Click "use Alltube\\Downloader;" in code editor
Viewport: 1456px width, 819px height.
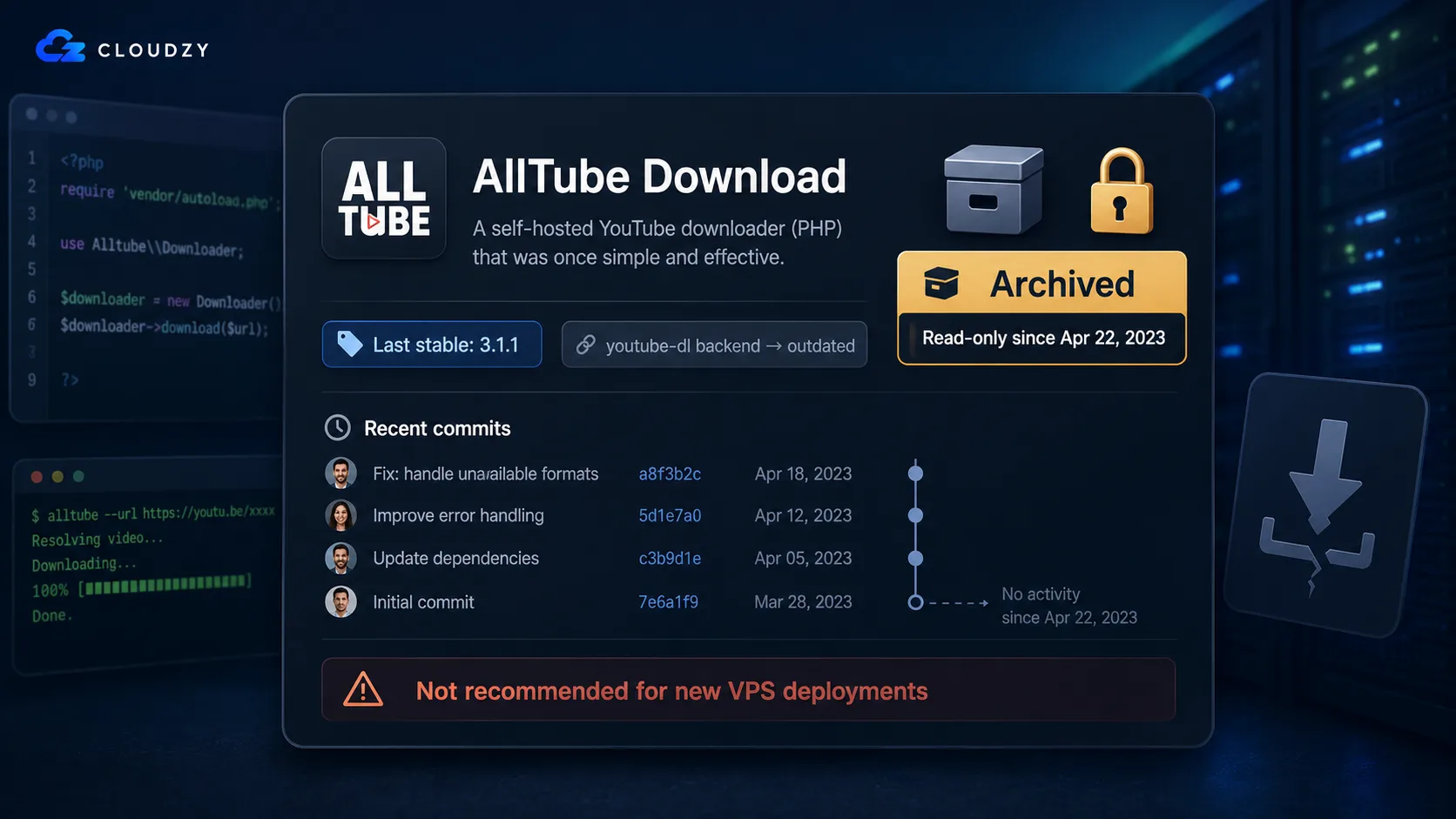(x=152, y=247)
